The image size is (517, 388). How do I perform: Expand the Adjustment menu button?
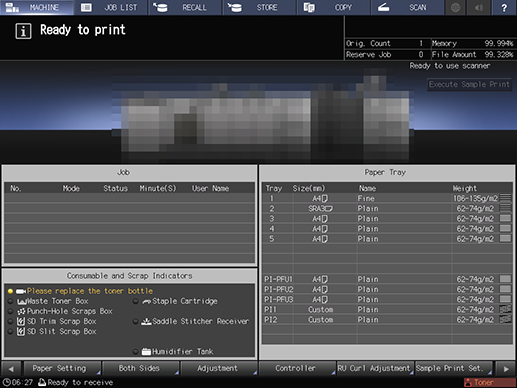pos(219,368)
